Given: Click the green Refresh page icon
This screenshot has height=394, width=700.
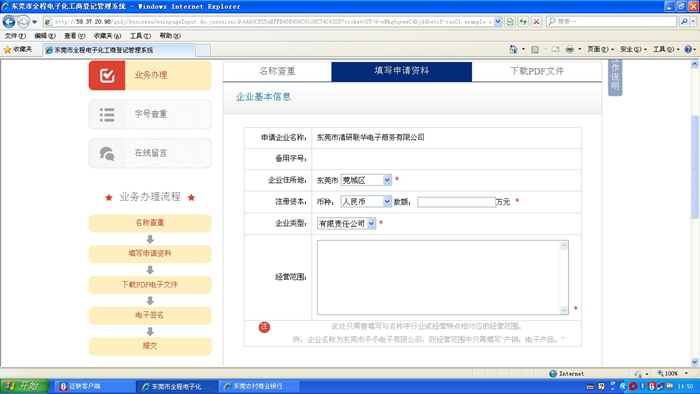Looking at the screenshot, I should (523, 21).
